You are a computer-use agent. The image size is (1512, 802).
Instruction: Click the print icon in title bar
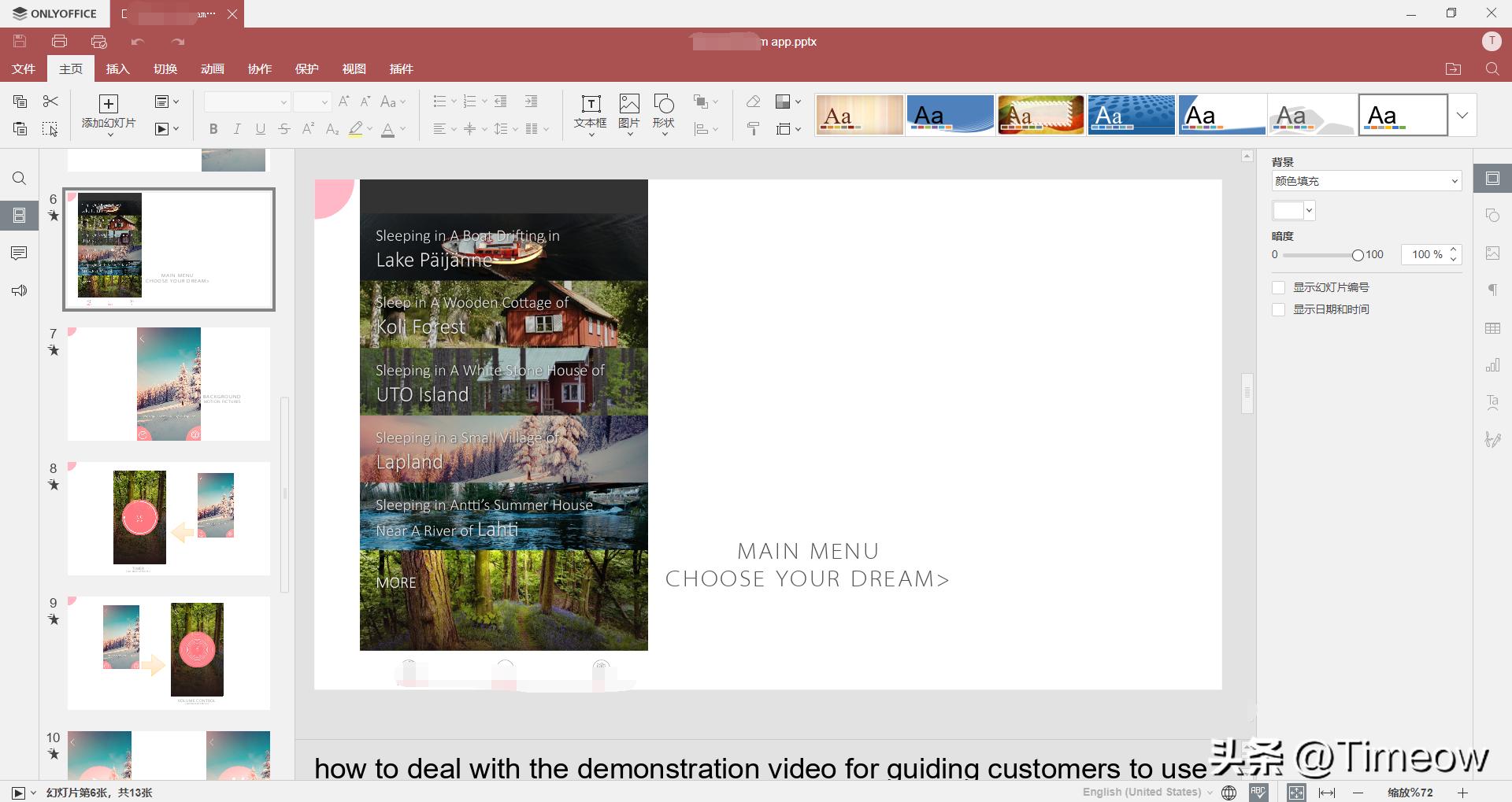pos(59,42)
